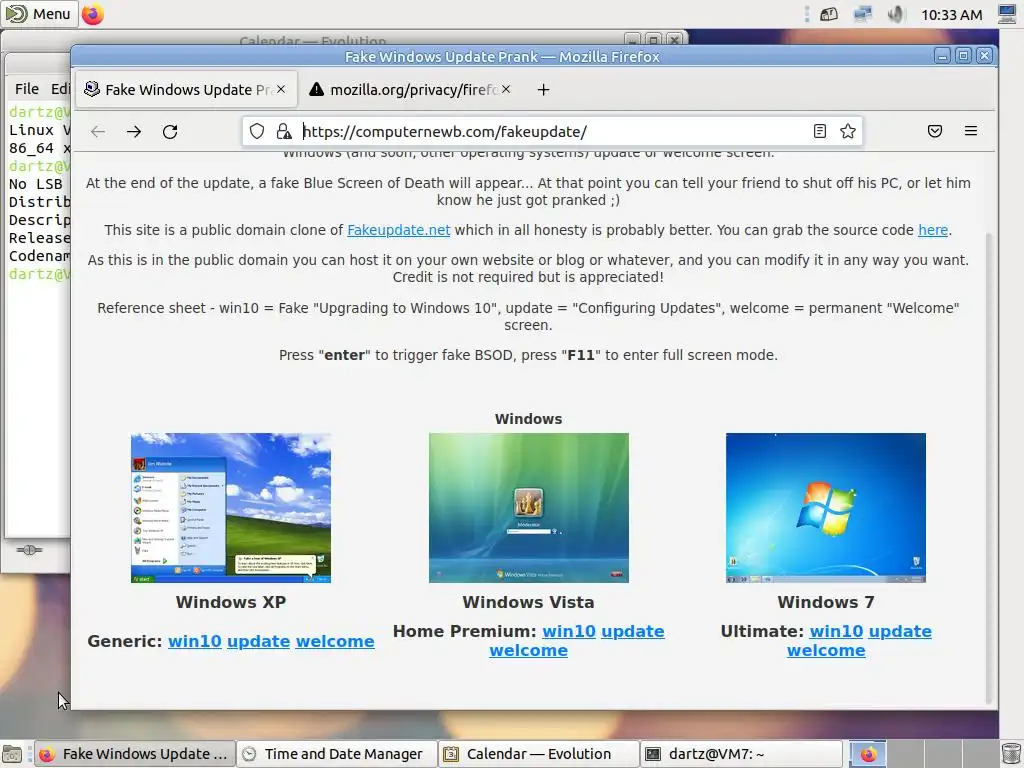Open the trash icon in bottom panel

tap(1011, 754)
